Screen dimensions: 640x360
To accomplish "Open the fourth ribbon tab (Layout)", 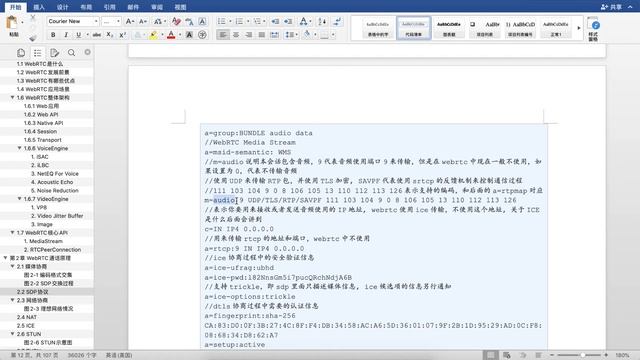I will click(x=86, y=7).
